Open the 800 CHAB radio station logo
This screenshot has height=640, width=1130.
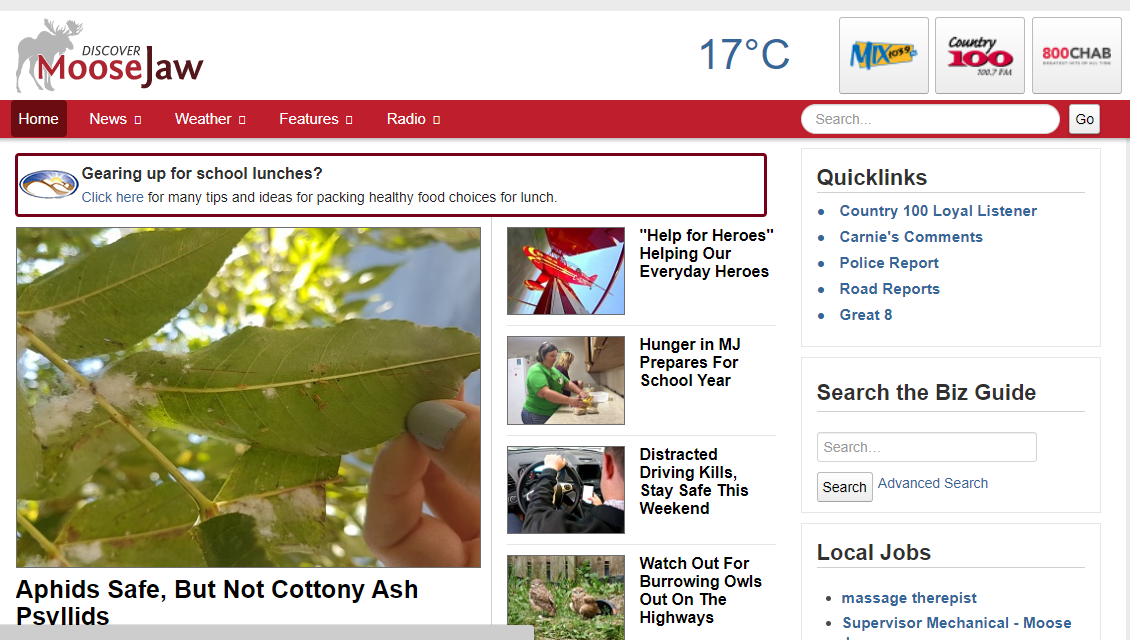click(x=1077, y=55)
